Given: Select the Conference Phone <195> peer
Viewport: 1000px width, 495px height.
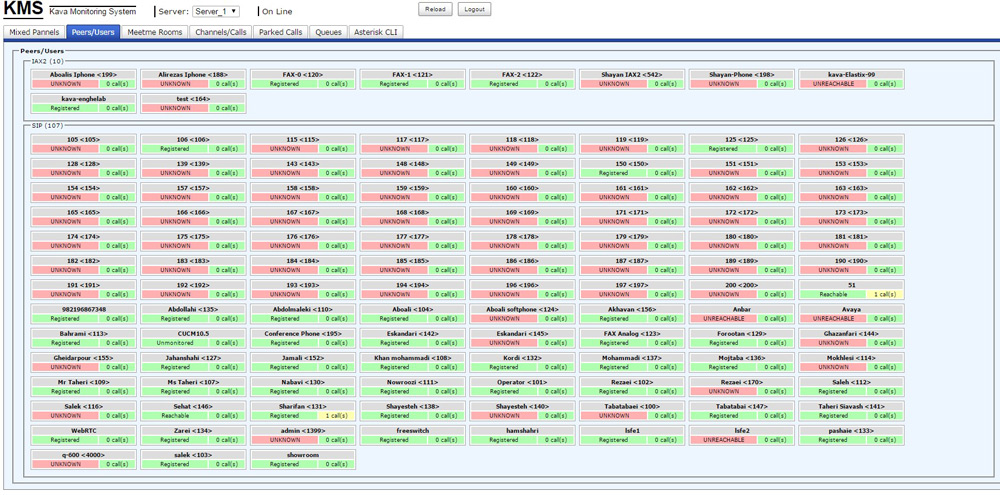Looking at the screenshot, I should (303, 334).
